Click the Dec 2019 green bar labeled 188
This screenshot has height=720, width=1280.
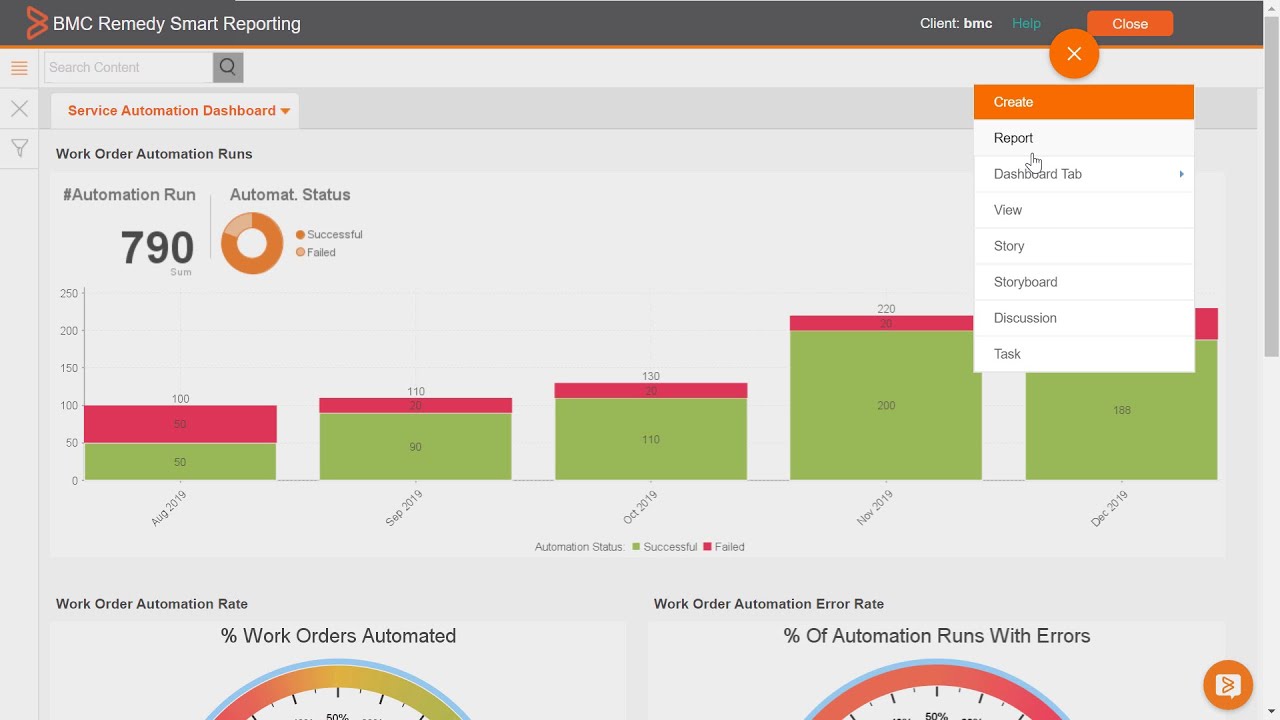point(1122,410)
